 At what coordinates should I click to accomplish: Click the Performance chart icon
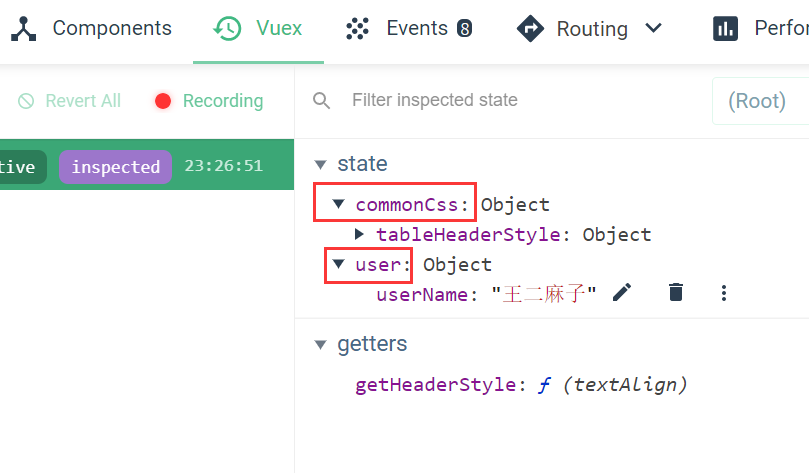tap(725, 29)
